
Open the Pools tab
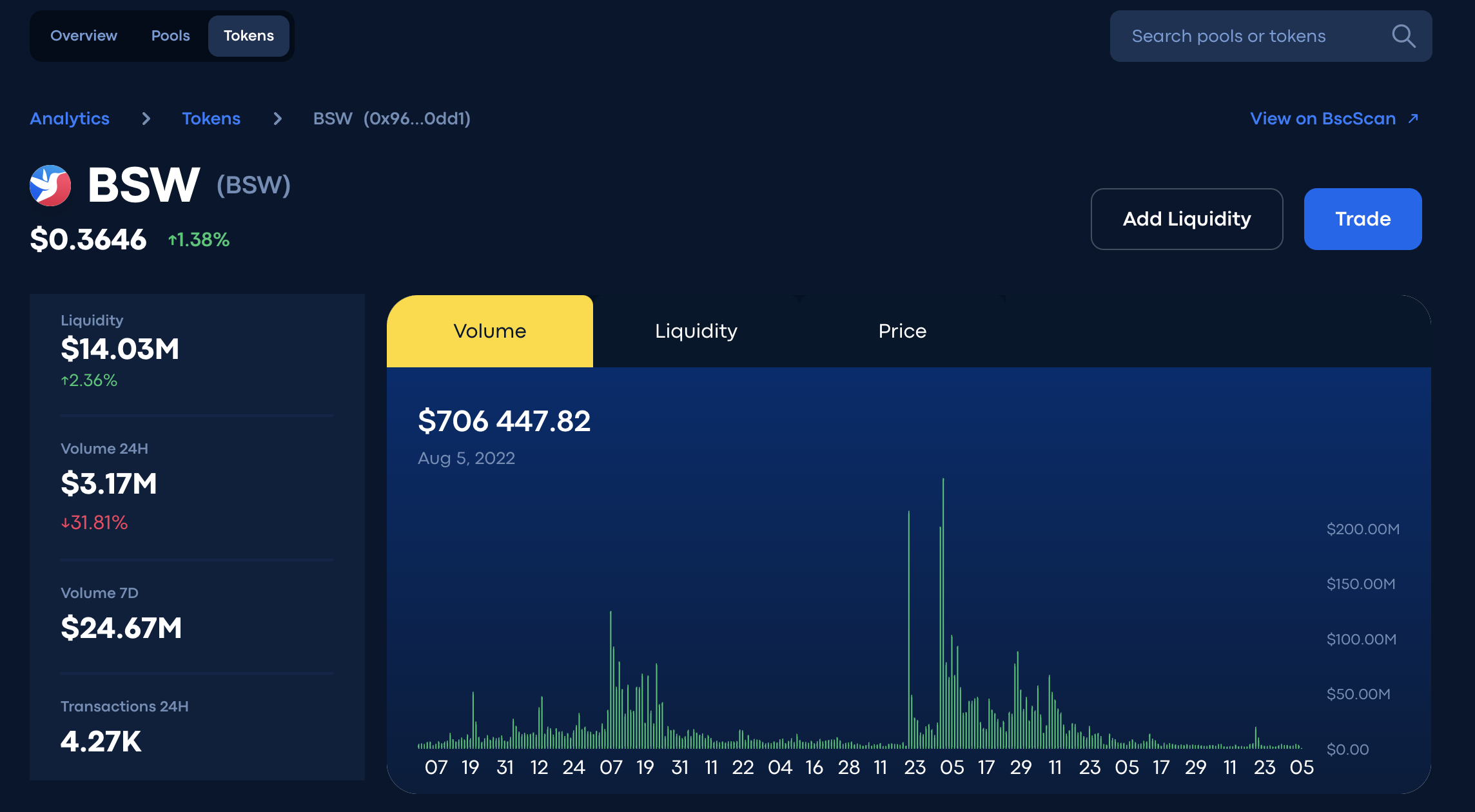(x=170, y=36)
